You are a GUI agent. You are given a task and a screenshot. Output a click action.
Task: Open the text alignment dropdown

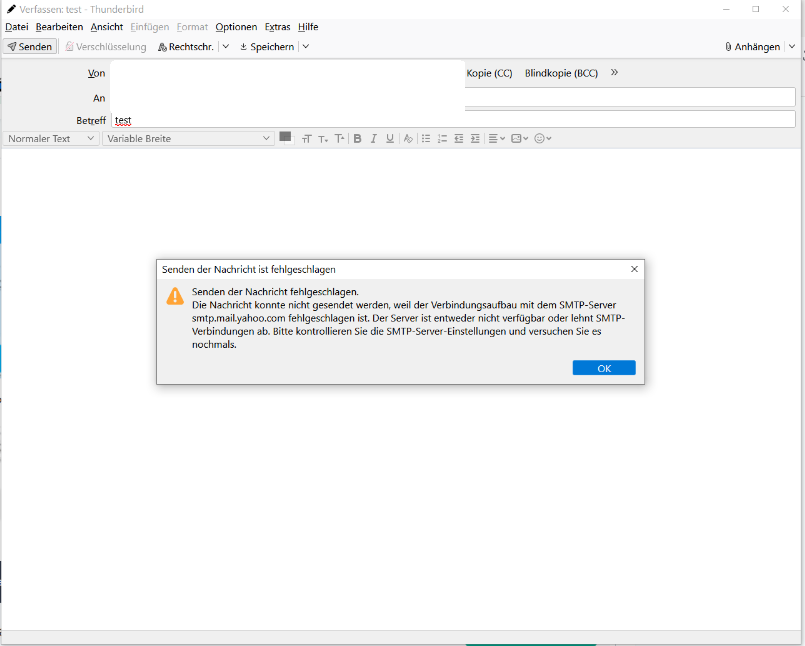(496, 139)
